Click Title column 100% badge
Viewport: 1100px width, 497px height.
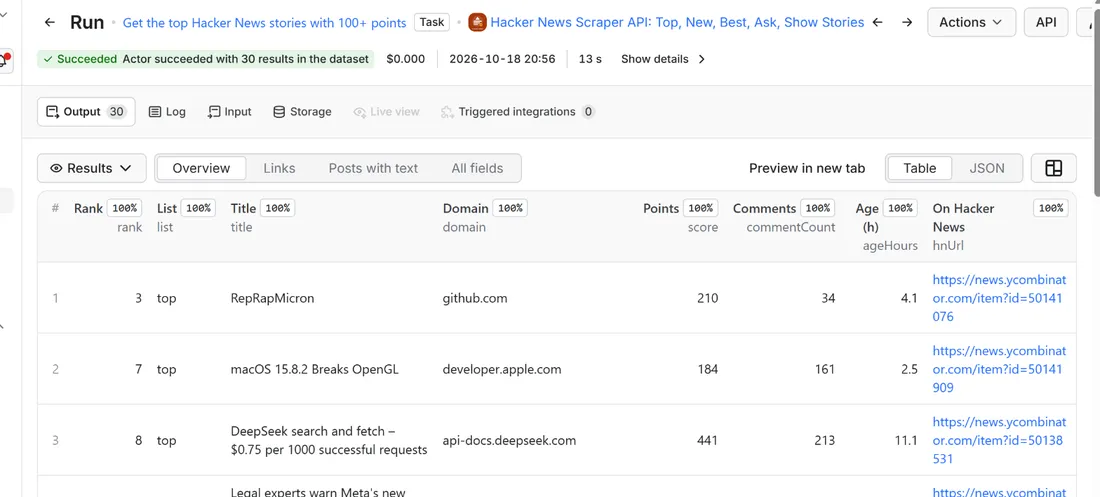(278, 208)
